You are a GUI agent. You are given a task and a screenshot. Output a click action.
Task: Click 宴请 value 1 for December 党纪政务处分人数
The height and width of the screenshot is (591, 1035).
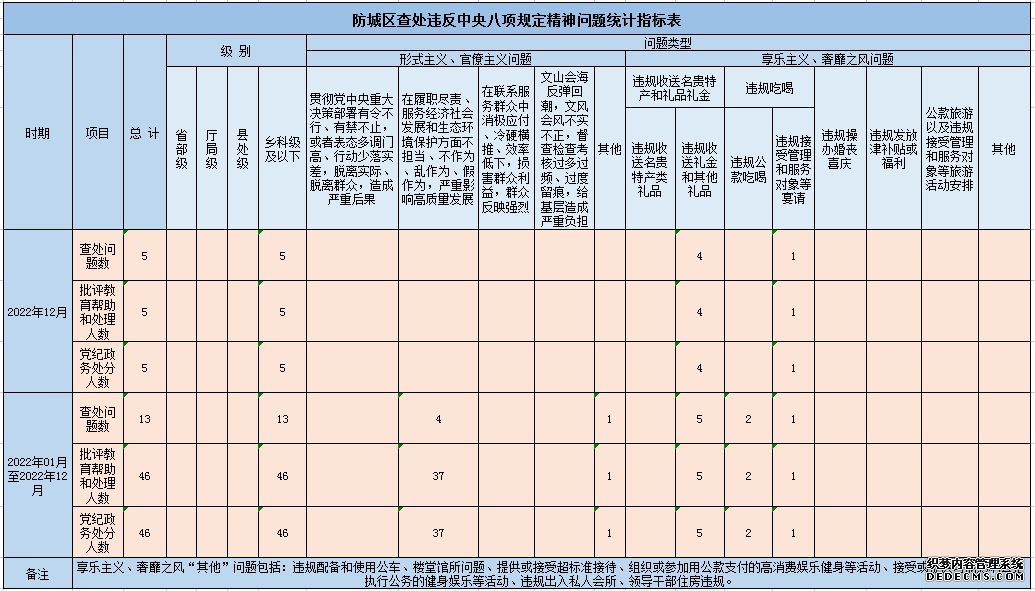[x=793, y=367]
